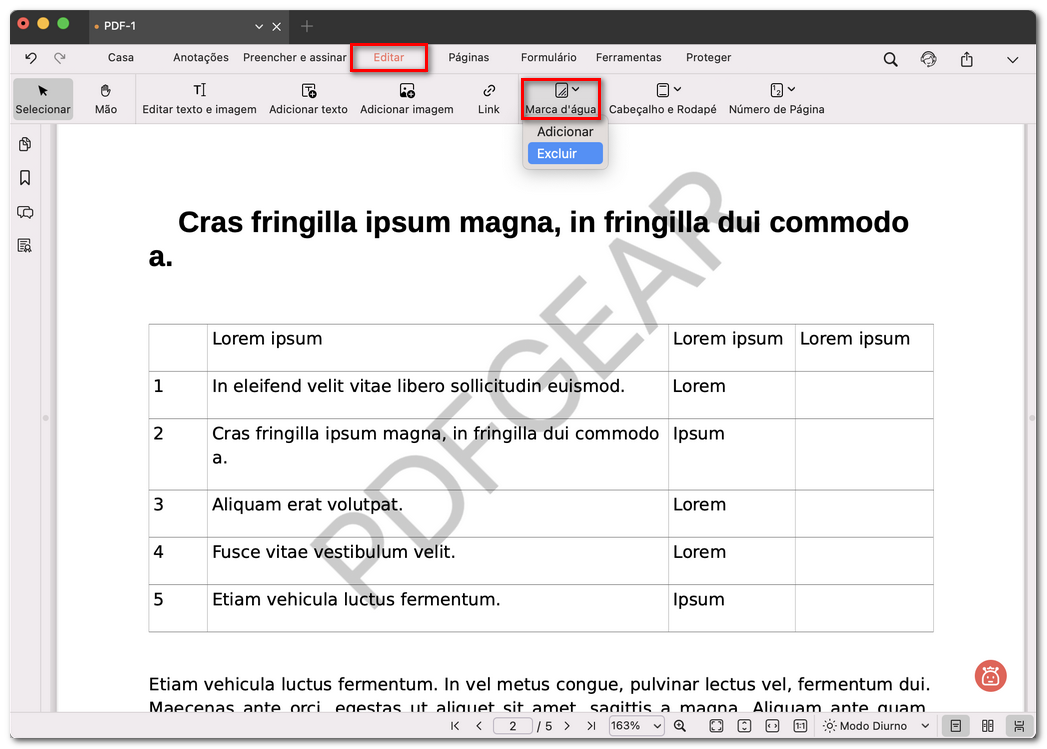
Task: Open the bookmarks panel in left sidebar
Action: pyautogui.click(x=25, y=178)
